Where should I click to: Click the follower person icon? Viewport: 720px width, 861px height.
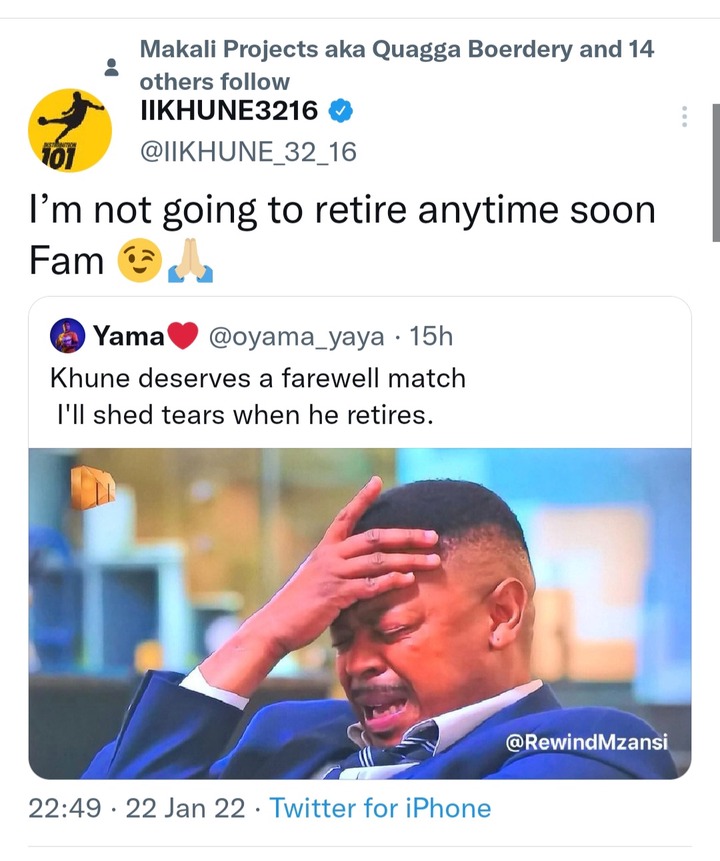click(111, 67)
